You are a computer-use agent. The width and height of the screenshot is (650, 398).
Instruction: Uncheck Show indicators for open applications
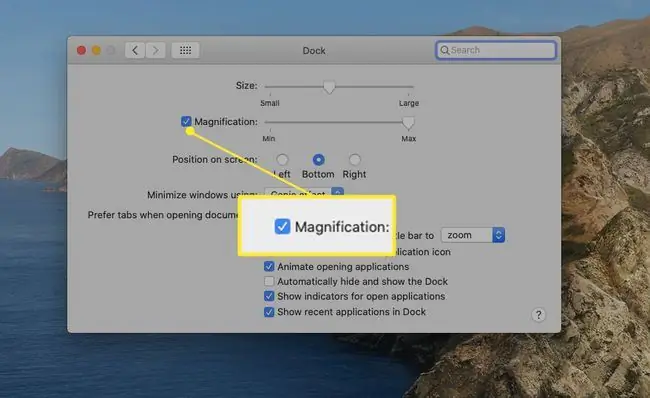[269, 296]
